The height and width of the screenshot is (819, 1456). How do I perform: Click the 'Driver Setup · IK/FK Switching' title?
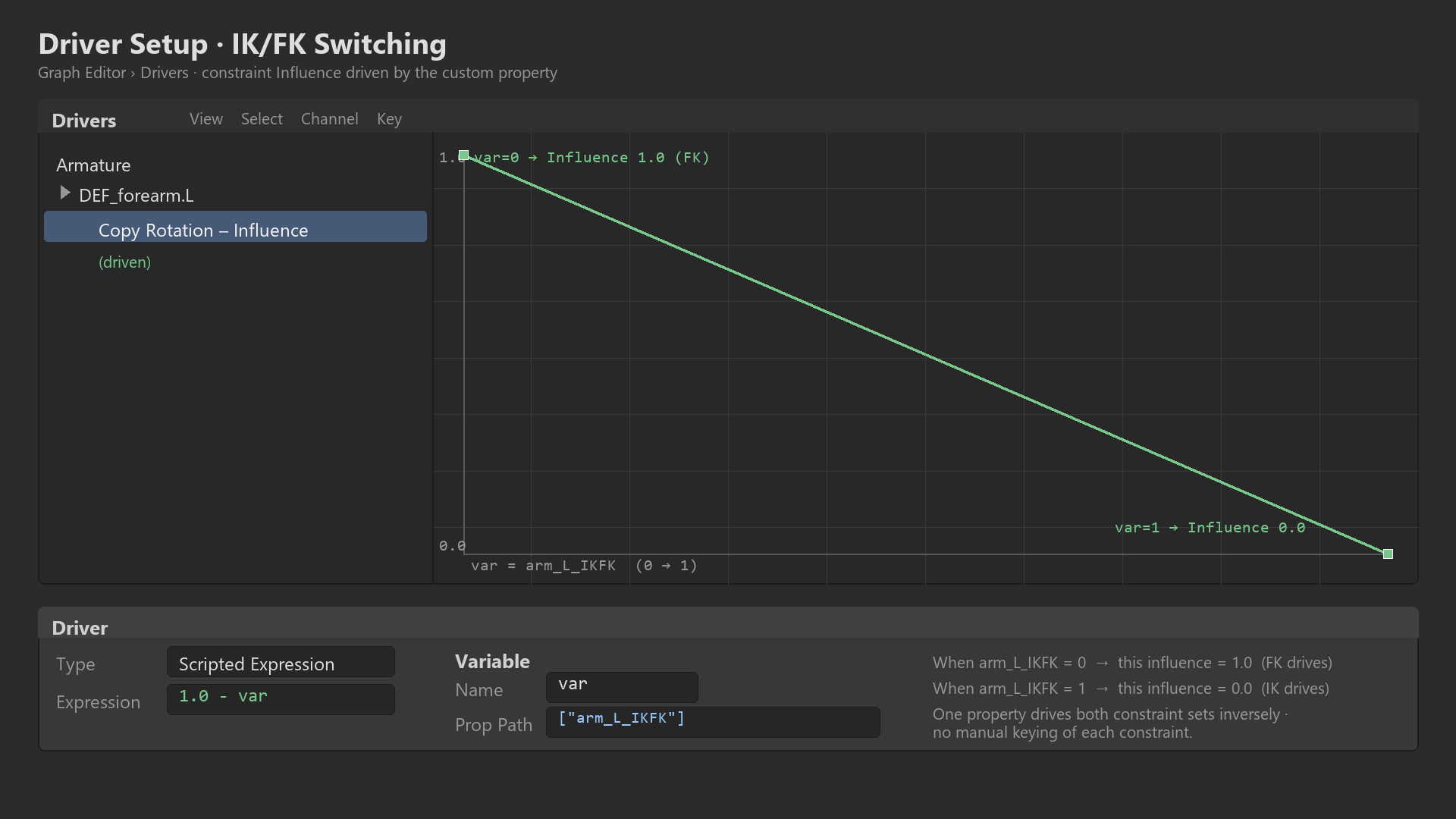tap(243, 44)
